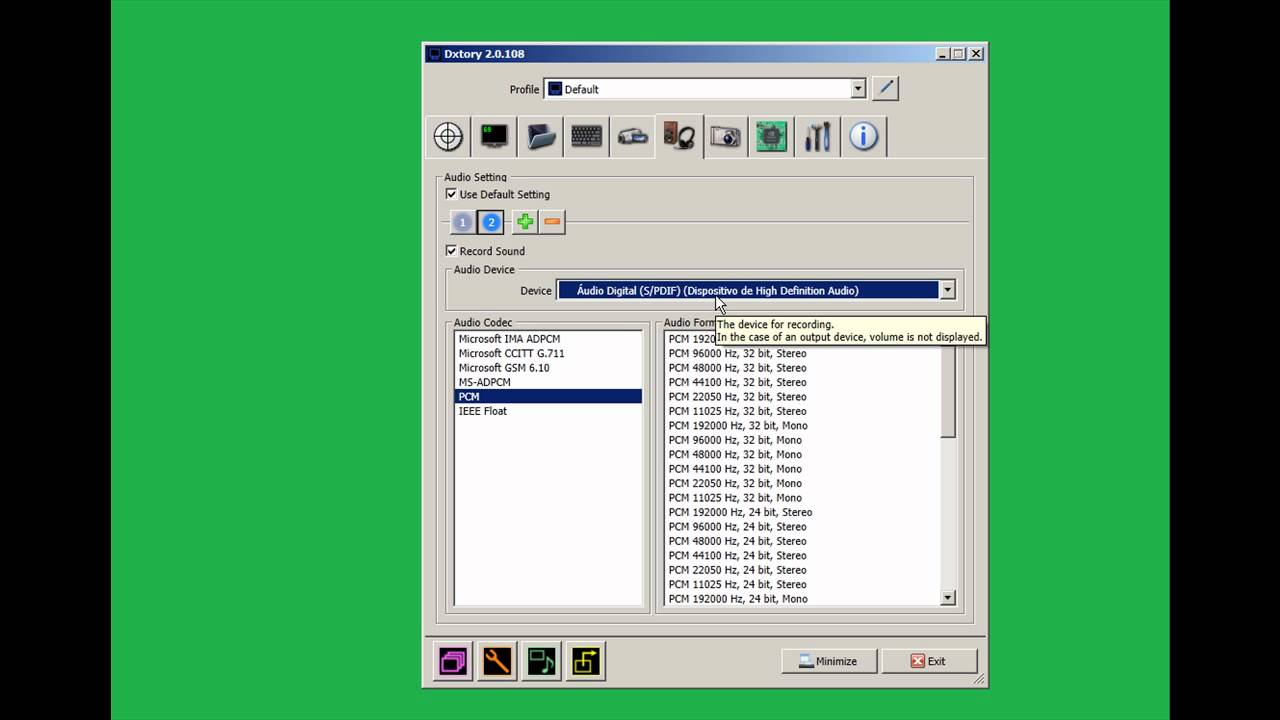Open the speaker and headphones audio tab

point(680,136)
